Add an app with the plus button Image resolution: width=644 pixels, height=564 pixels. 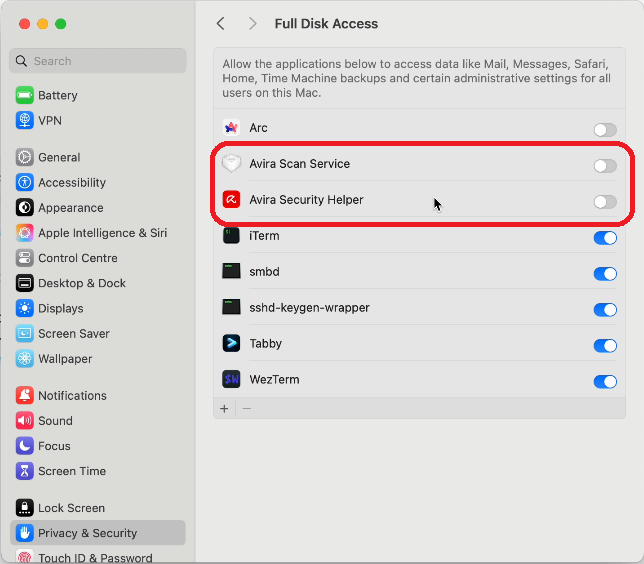coord(224,409)
